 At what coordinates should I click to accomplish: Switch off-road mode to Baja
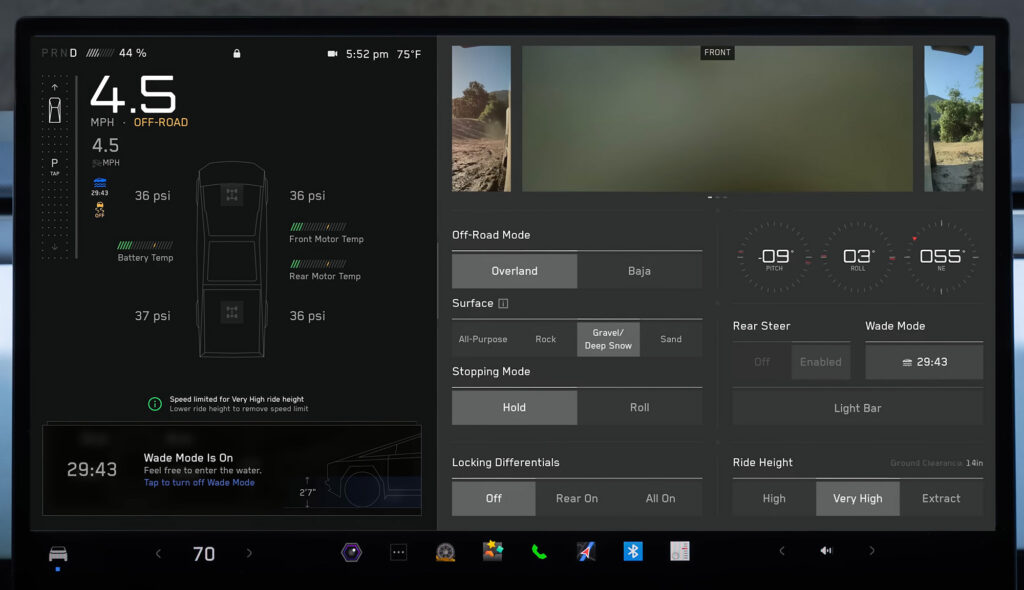coord(639,270)
